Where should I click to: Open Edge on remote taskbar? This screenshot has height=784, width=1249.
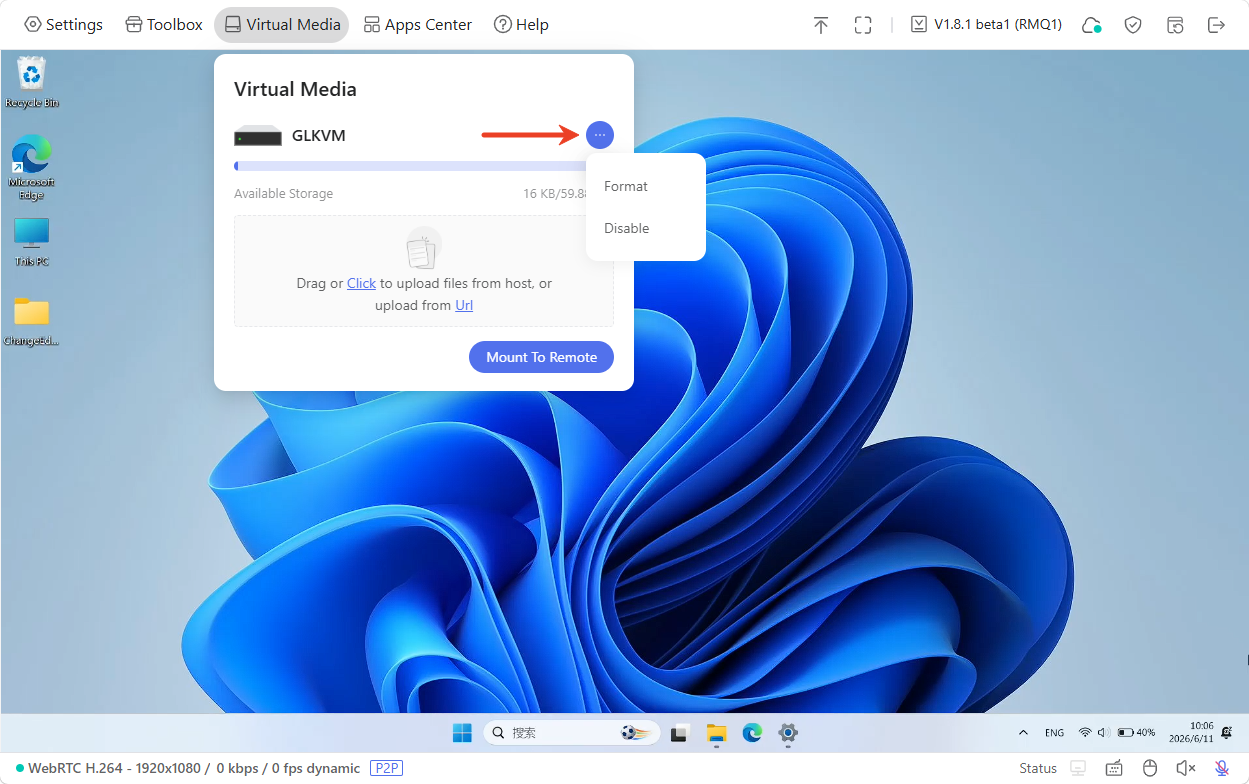coord(752,733)
